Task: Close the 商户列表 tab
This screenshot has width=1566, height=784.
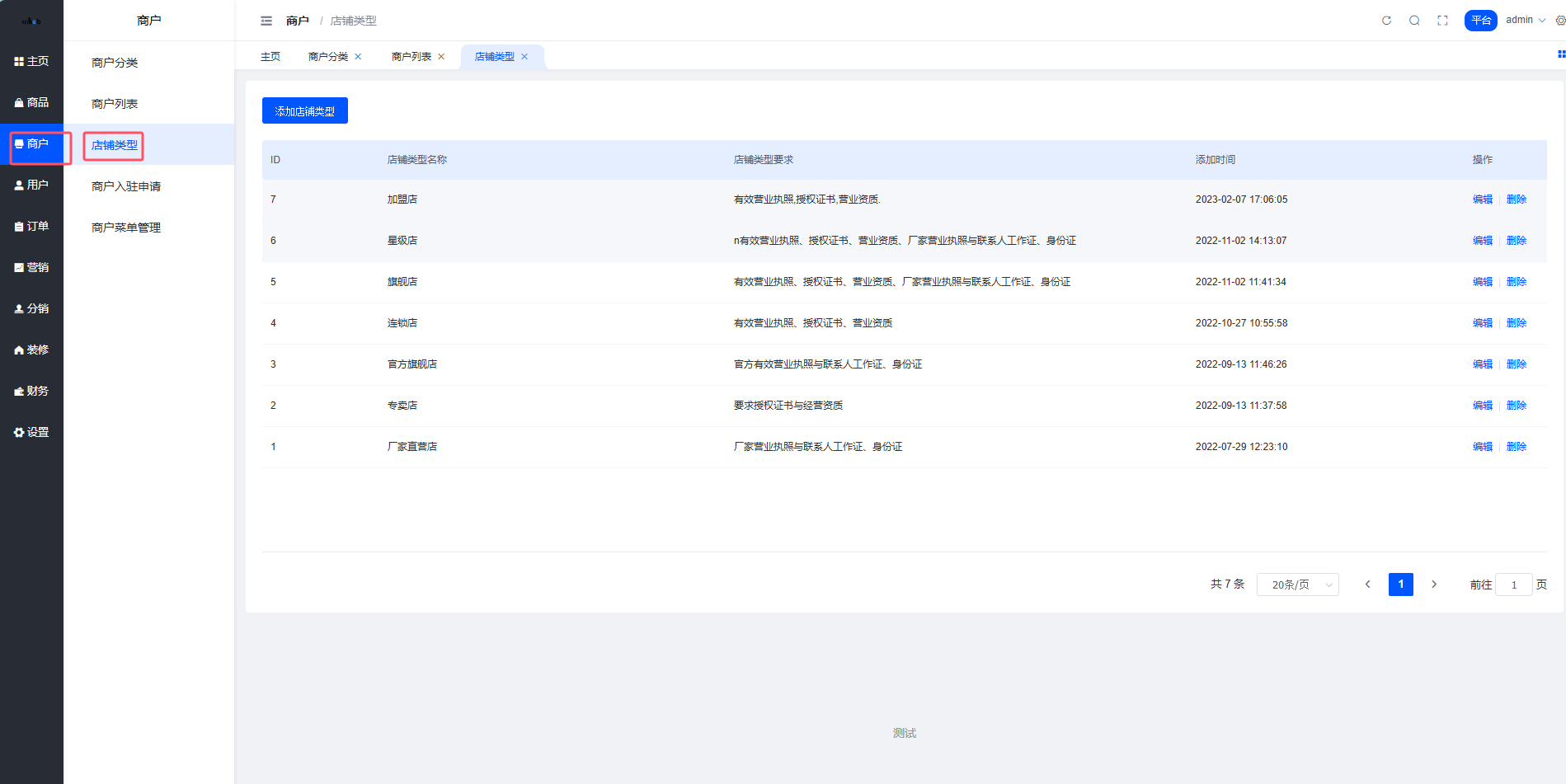Action: pyautogui.click(x=441, y=57)
